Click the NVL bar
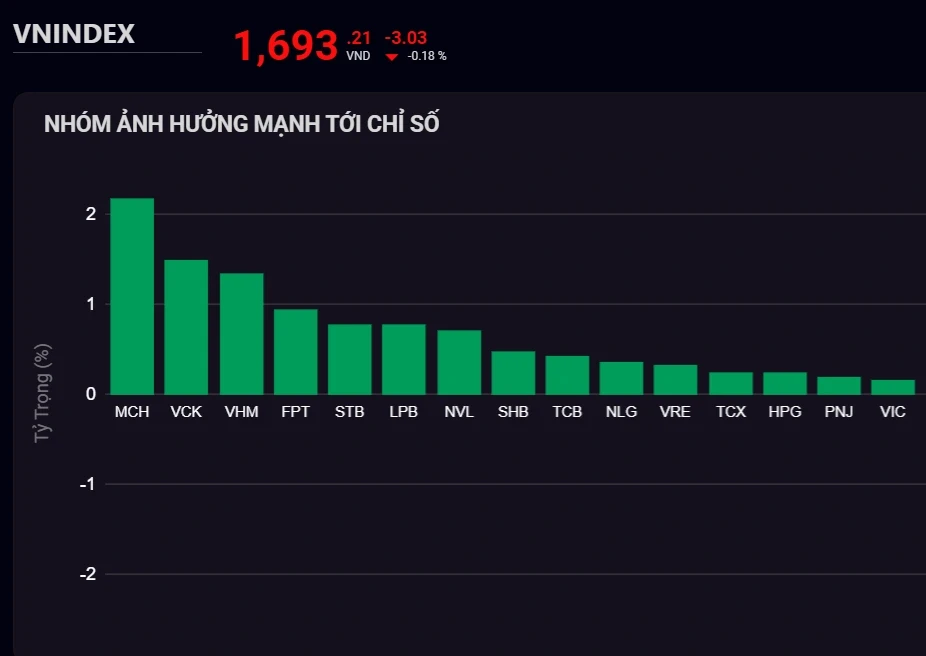The image size is (926, 656). (459, 362)
